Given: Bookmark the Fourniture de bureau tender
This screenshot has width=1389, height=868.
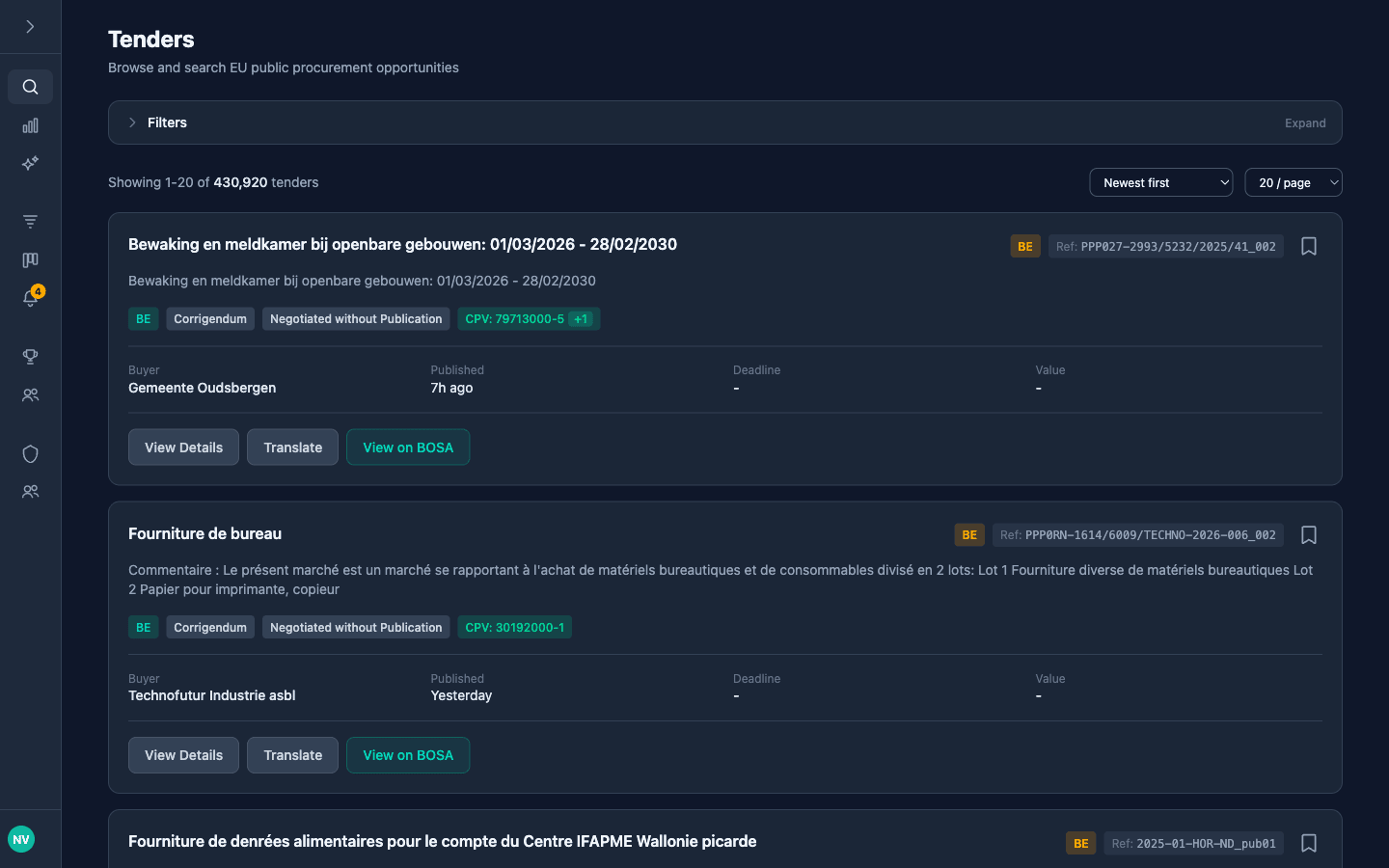Looking at the screenshot, I should (x=1308, y=535).
